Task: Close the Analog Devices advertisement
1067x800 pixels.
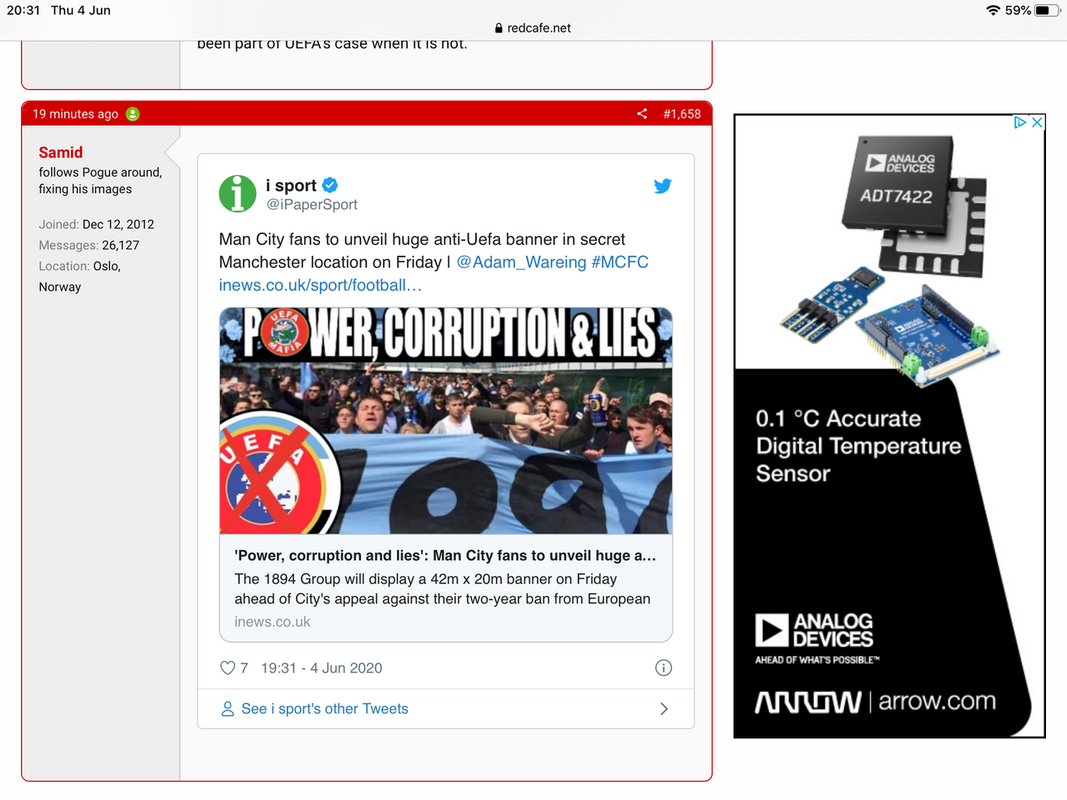Action: tap(1037, 122)
